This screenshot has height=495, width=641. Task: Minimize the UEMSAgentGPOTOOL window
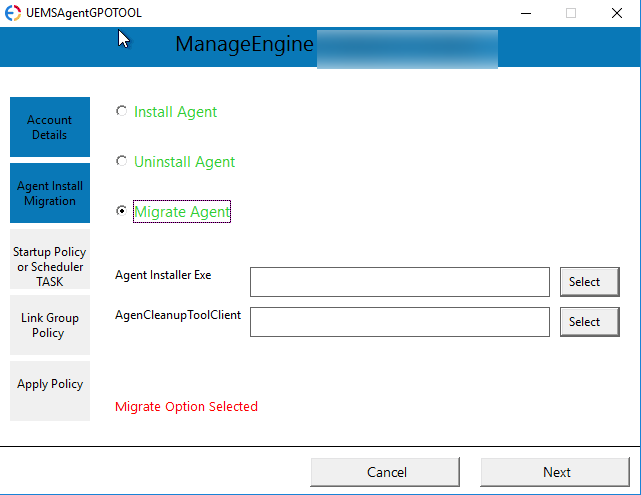[x=526, y=13]
